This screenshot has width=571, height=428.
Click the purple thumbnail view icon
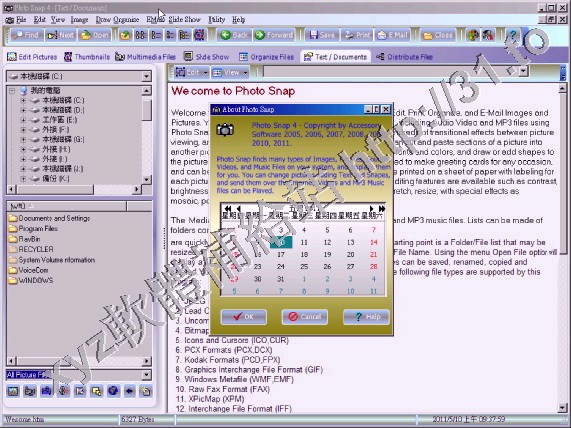(199, 35)
